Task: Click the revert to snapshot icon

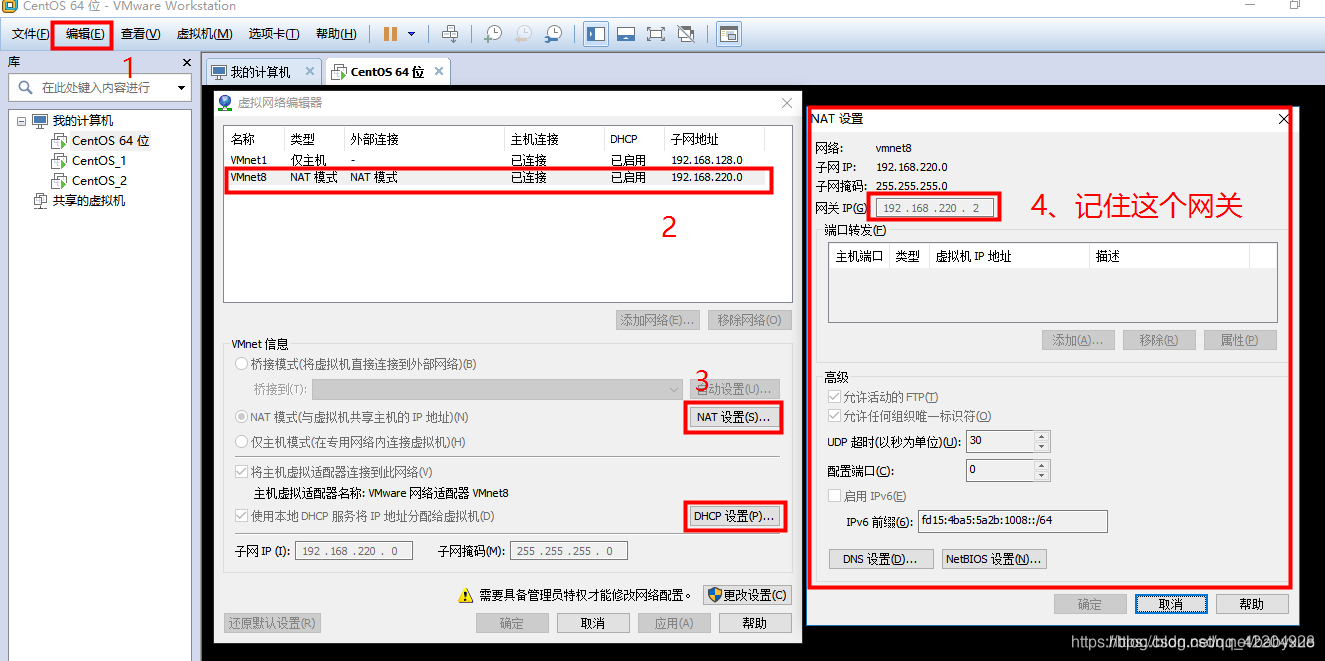Action: click(523, 34)
